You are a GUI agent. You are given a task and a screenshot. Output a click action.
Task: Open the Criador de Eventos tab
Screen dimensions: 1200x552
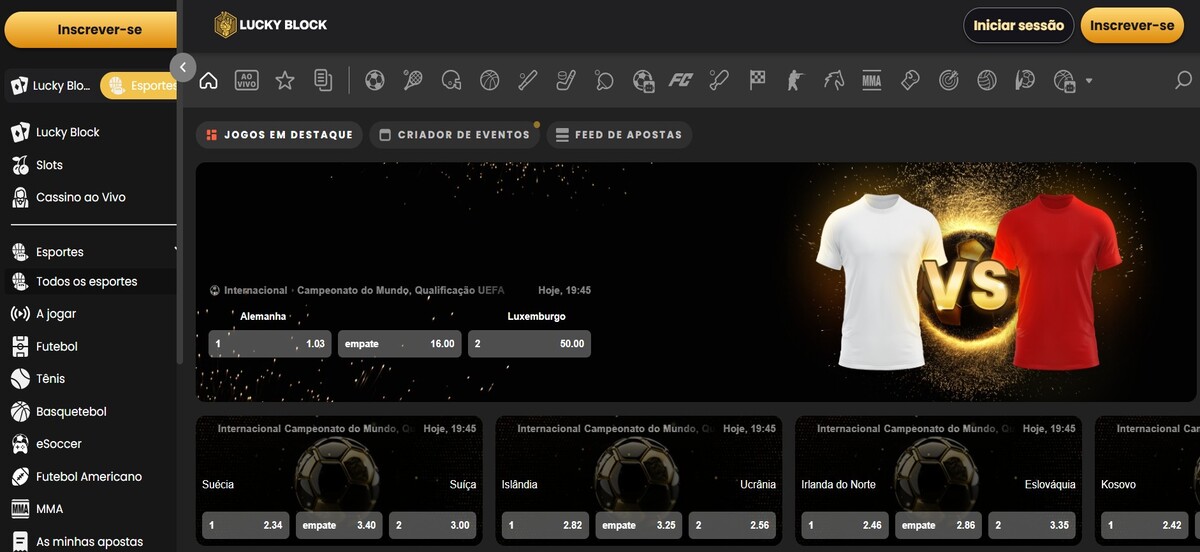[x=455, y=135]
